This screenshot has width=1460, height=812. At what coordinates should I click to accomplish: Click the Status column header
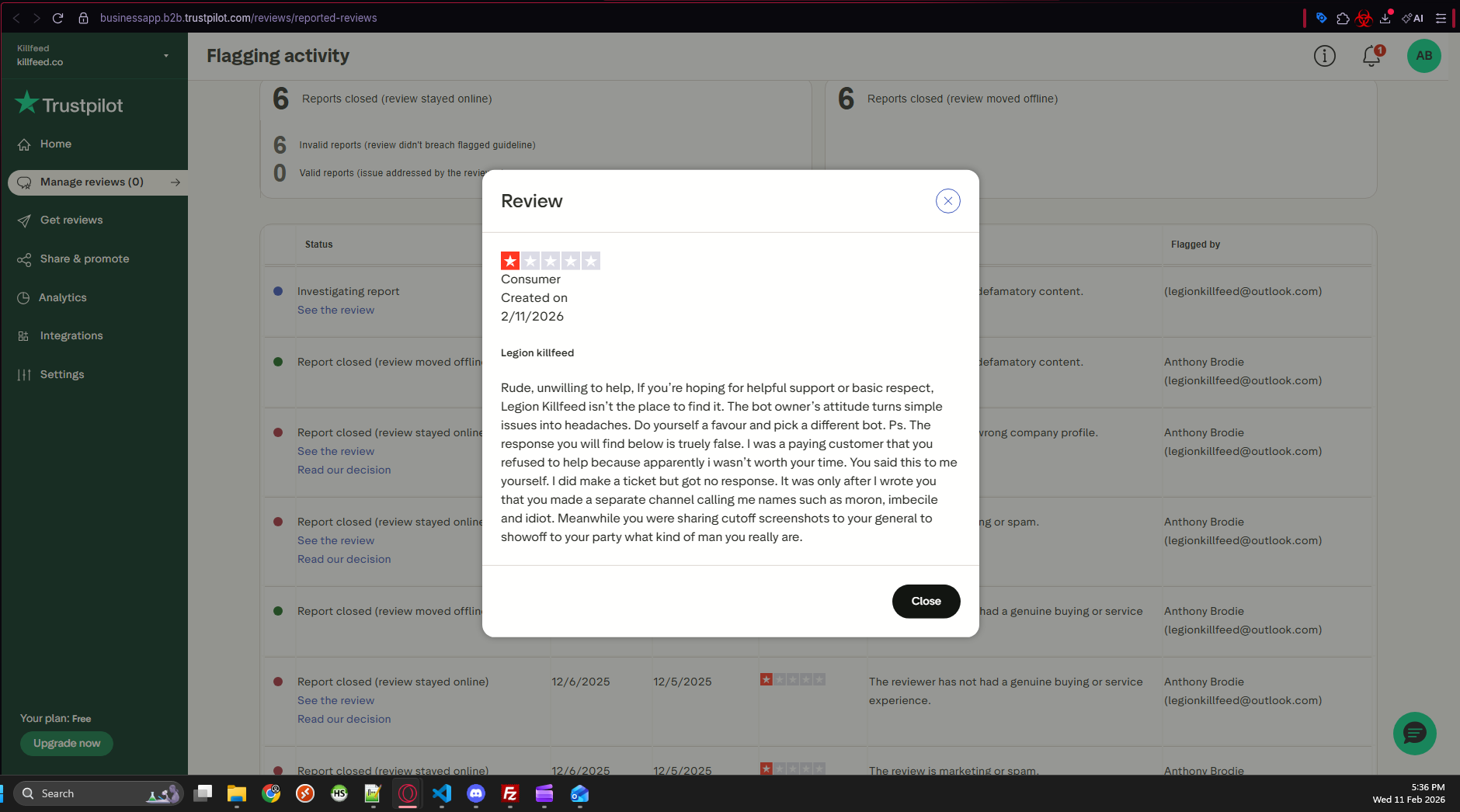coord(318,245)
